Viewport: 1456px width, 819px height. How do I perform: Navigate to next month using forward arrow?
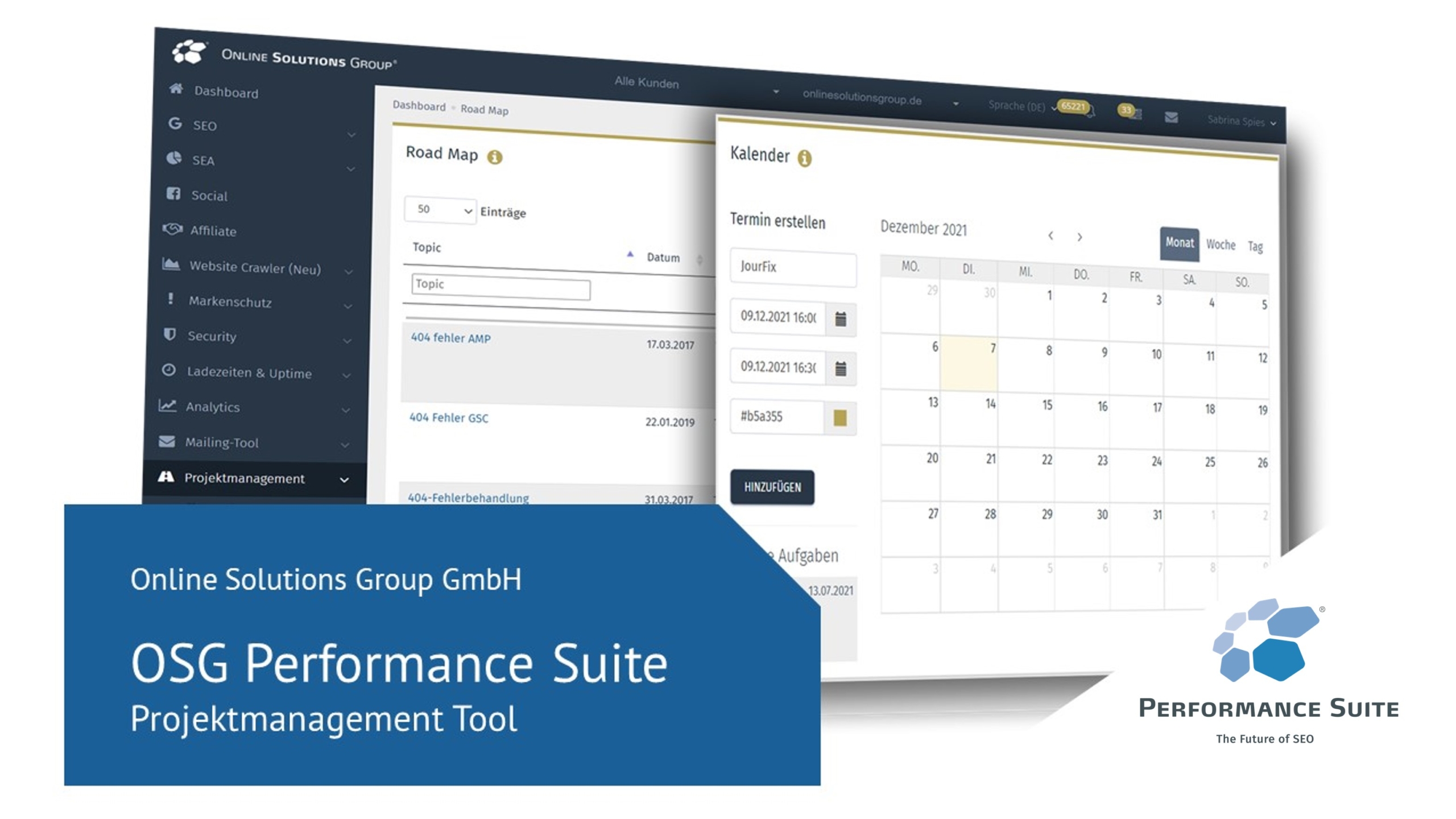[1080, 236]
